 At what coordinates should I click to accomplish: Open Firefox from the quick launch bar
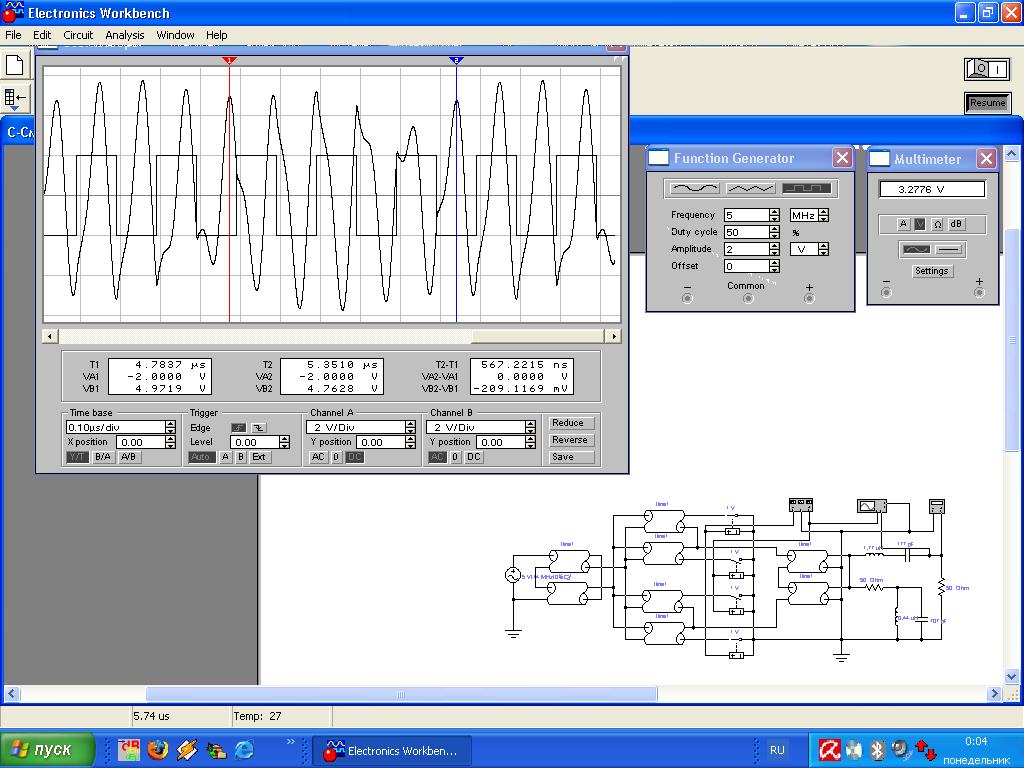point(157,750)
